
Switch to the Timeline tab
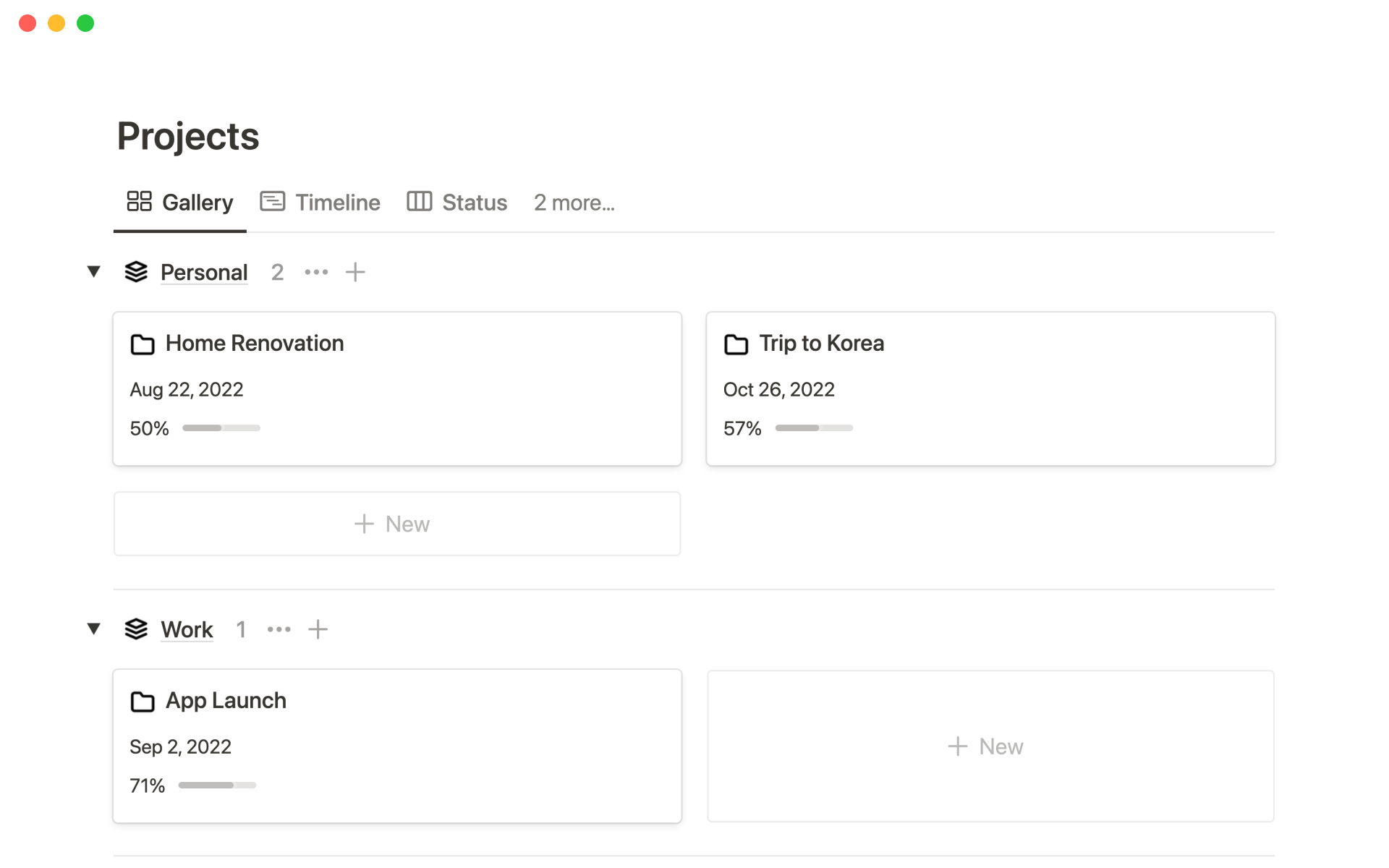pyautogui.click(x=337, y=203)
